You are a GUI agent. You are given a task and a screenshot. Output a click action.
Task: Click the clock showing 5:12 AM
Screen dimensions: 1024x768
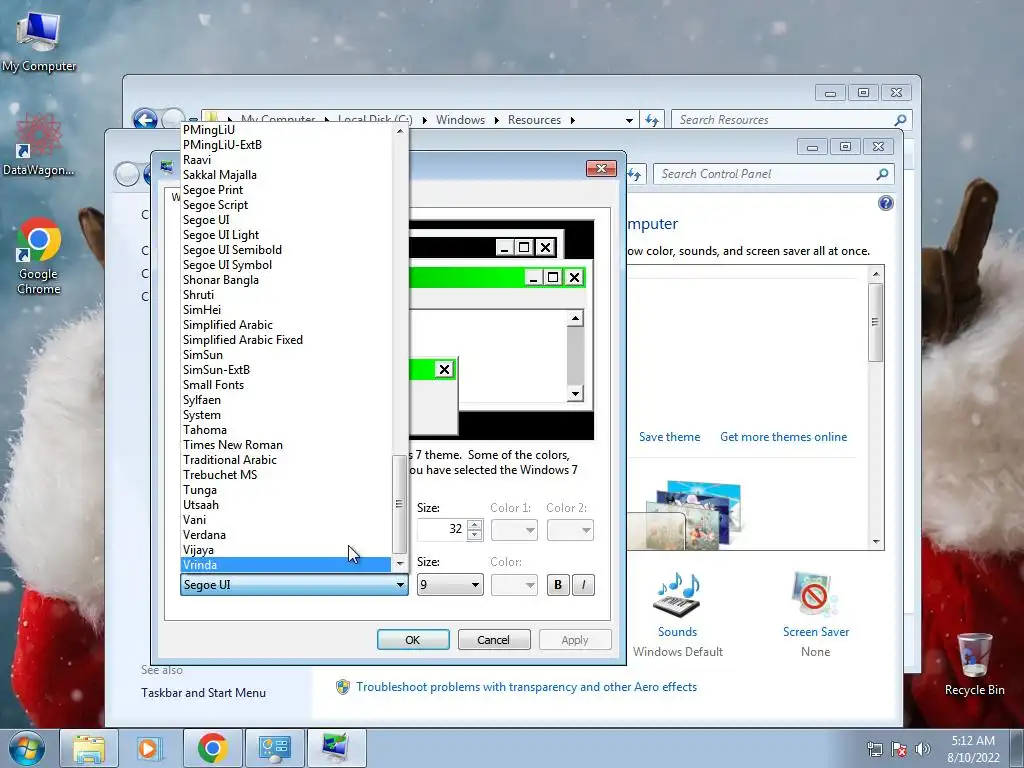[x=973, y=741]
